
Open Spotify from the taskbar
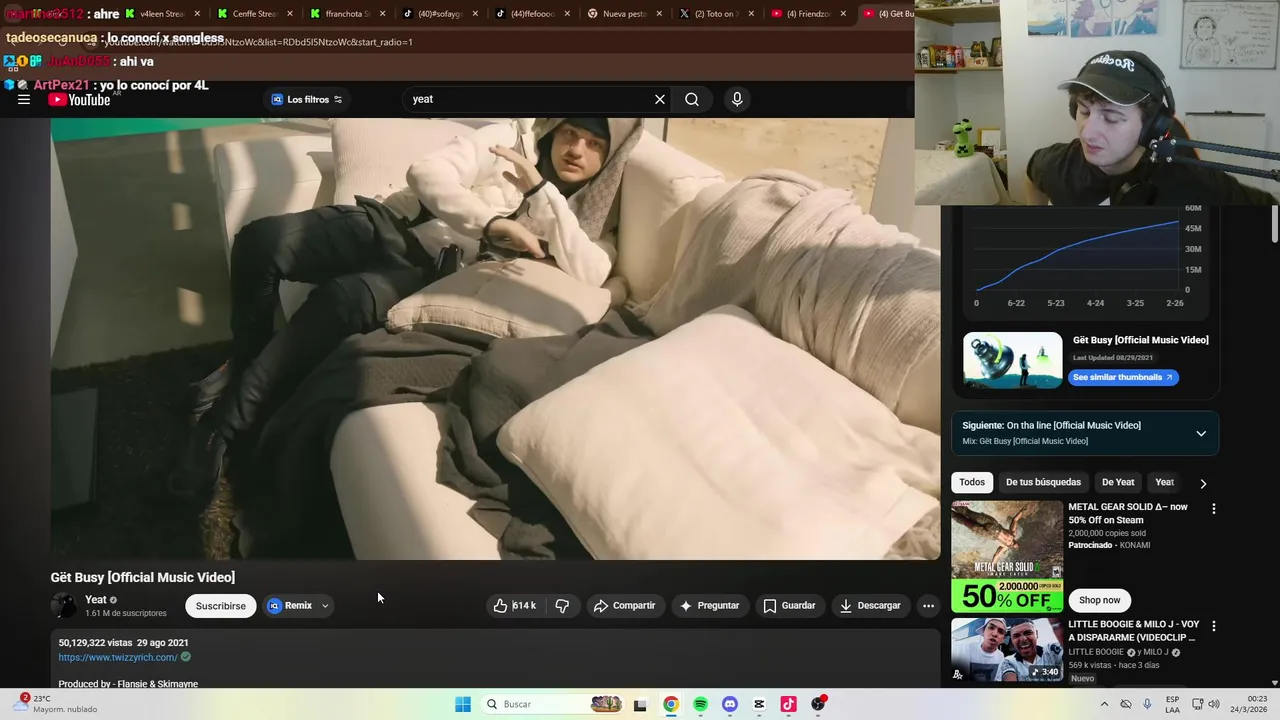coord(700,704)
